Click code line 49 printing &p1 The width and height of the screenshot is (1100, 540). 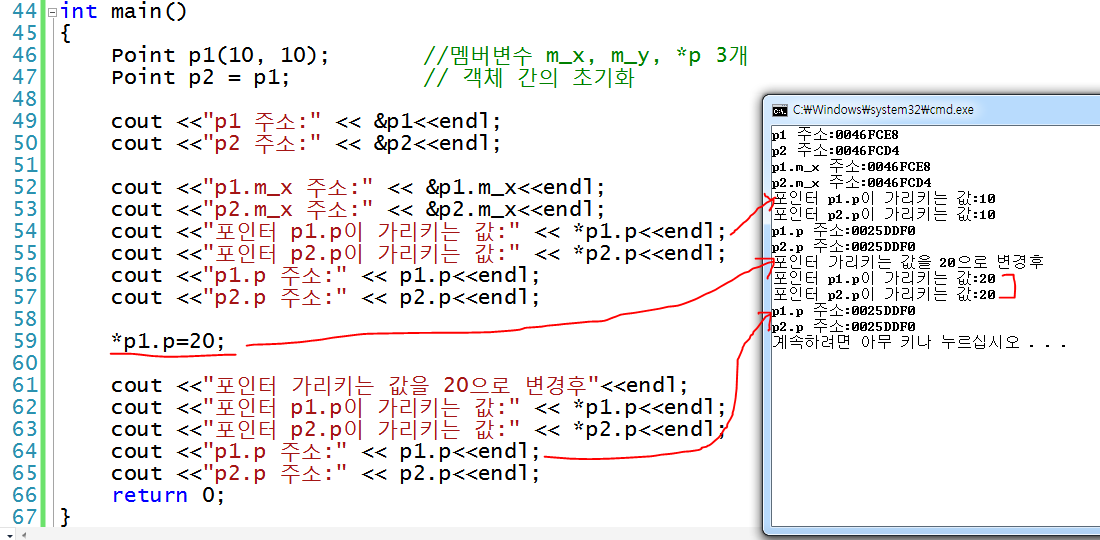click(307, 122)
